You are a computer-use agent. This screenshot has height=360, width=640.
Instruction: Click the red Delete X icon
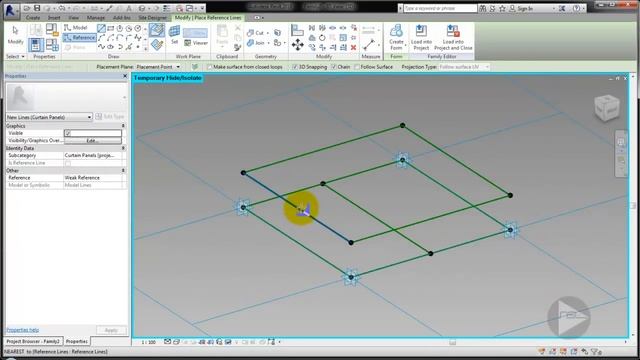click(353, 47)
